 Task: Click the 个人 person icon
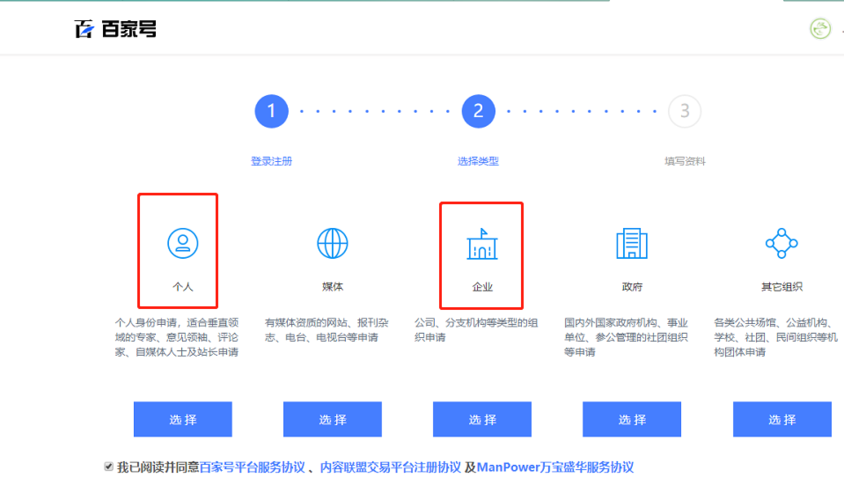tap(182, 243)
